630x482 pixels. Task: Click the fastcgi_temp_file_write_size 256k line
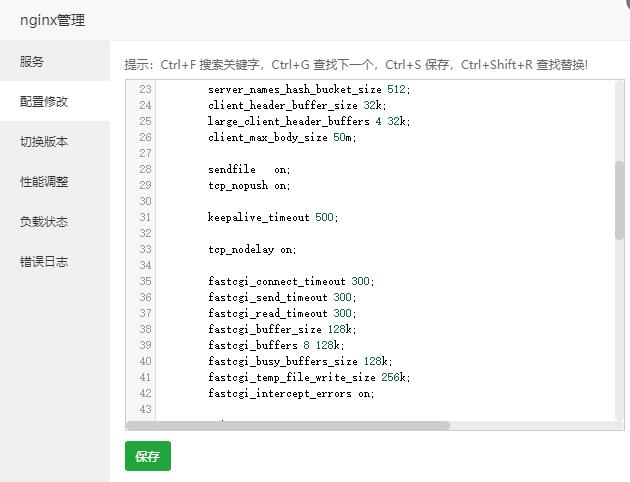click(x=309, y=378)
